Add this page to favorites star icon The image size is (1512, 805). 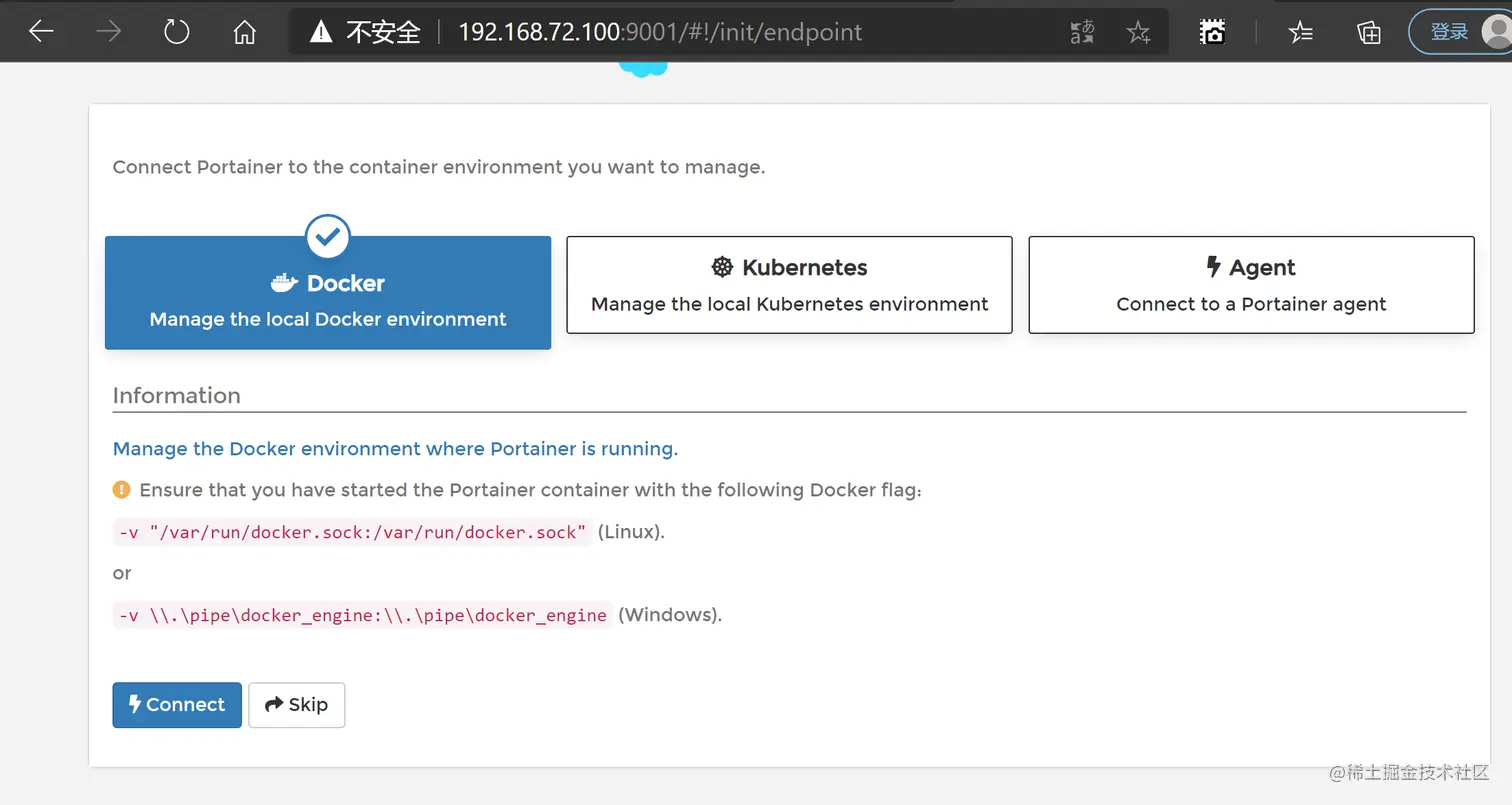pyautogui.click(x=1138, y=33)
